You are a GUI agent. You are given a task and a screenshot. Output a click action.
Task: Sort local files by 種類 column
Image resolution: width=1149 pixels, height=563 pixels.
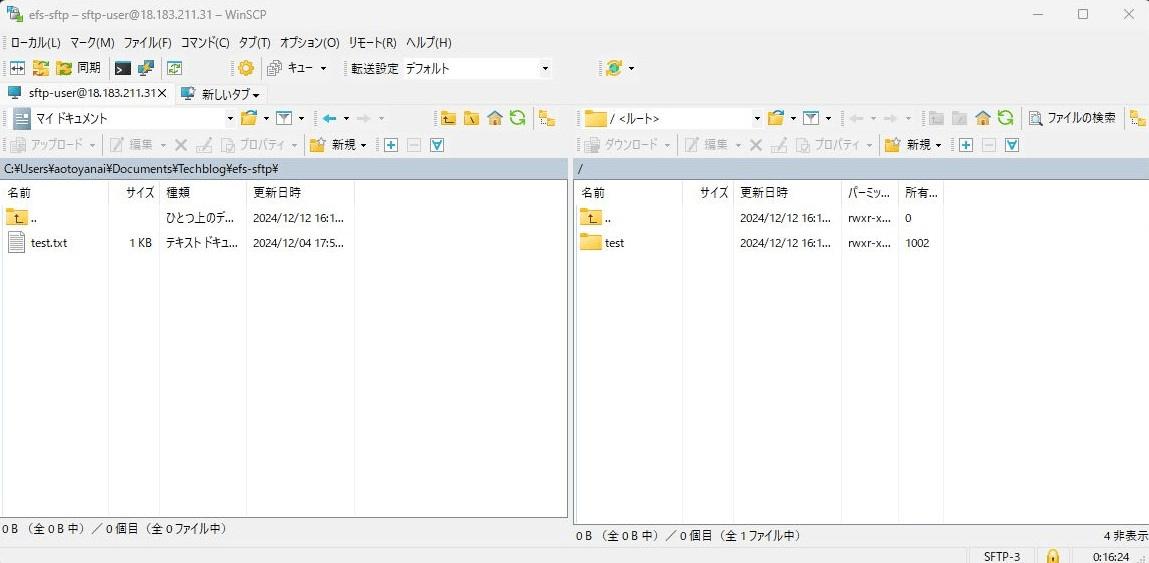point(203,193)
